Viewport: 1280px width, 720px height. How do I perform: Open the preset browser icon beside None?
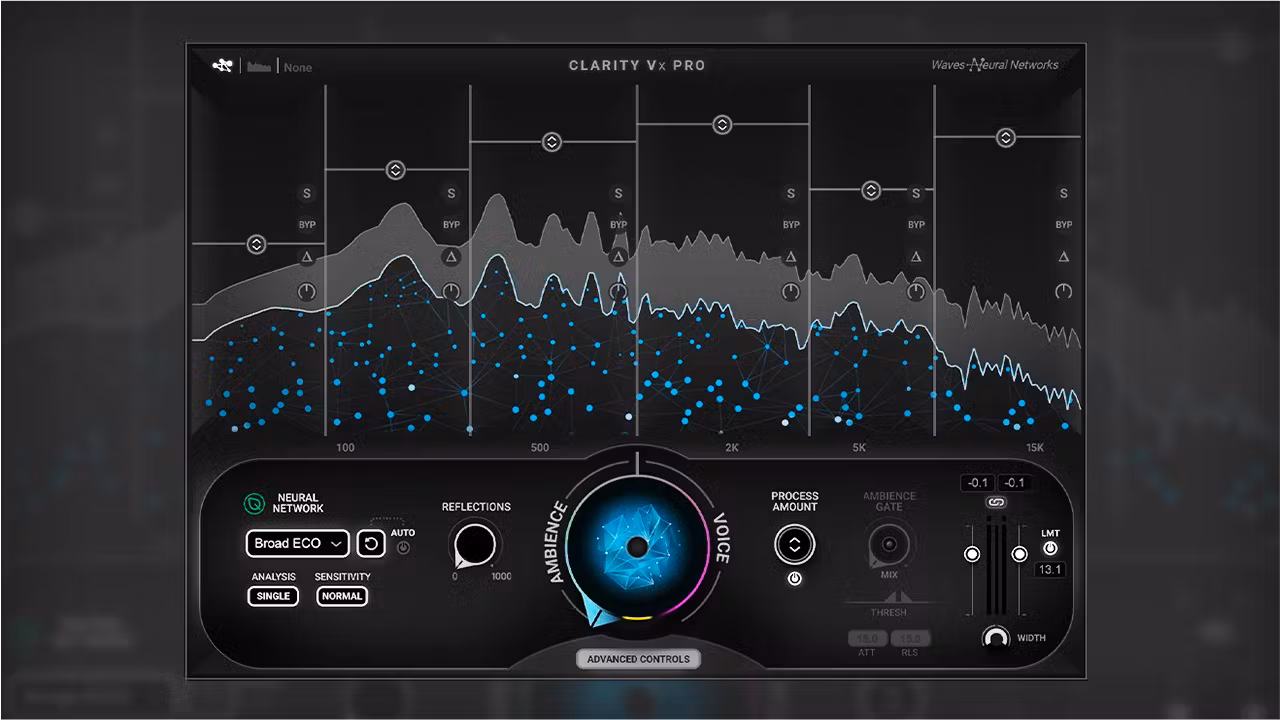click(260, 67)
